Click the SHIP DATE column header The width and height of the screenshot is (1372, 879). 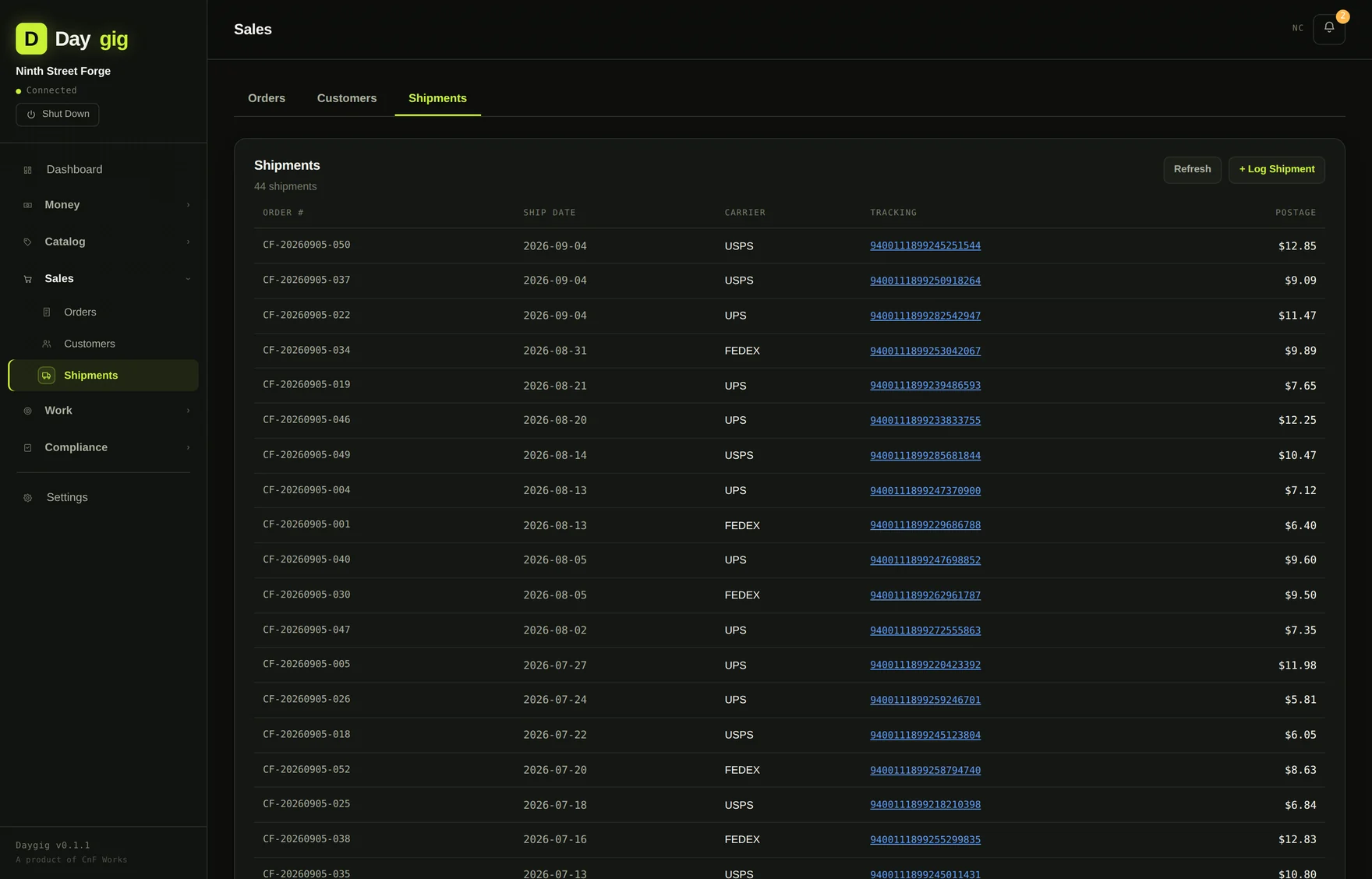[x=550, y=213]
